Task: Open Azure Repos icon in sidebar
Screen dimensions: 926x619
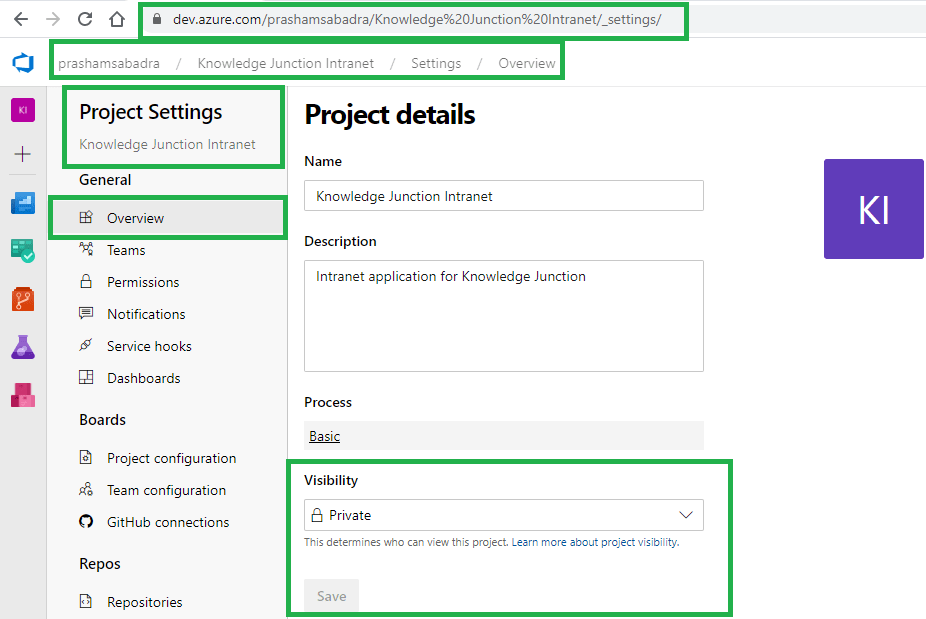Action: [x=23, y=299]
